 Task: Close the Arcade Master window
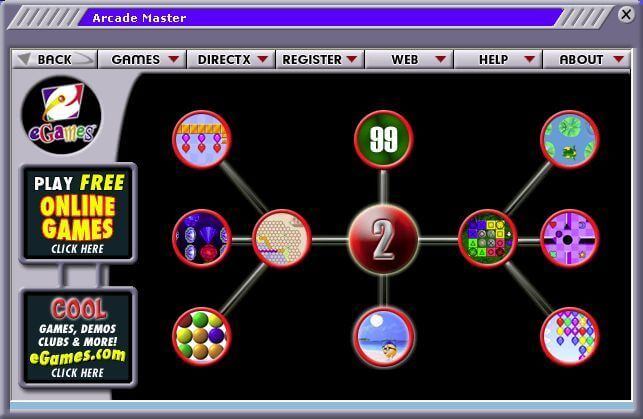(626, 15)
